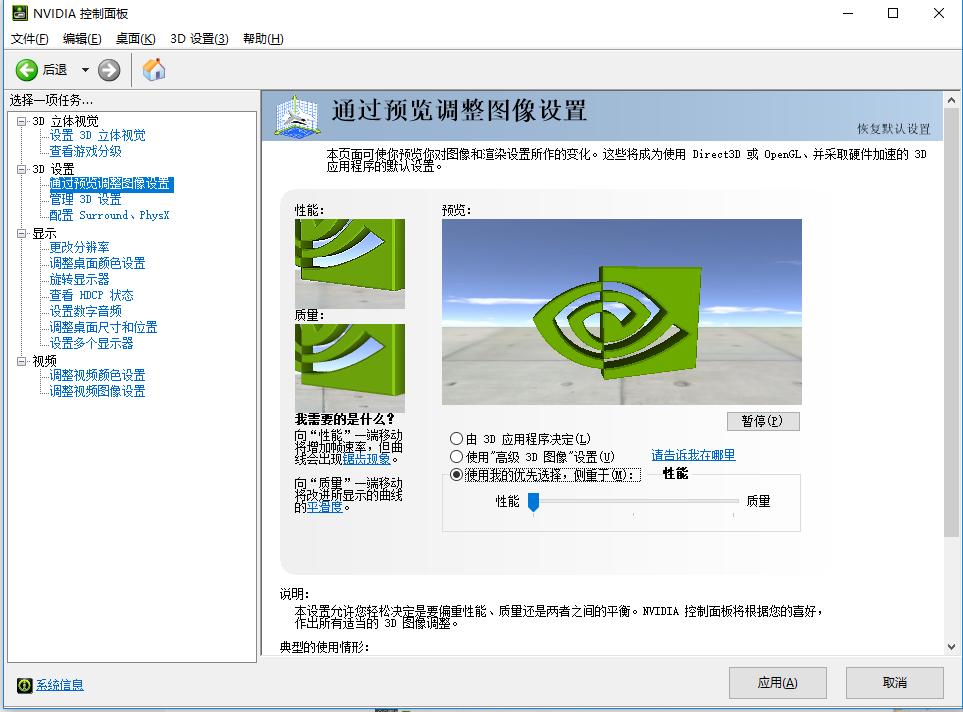Image resolution: width=963 pixels, height=712 pixels.
Task: Click the 质量 preview thumbnail
Action: click(349, 368)
